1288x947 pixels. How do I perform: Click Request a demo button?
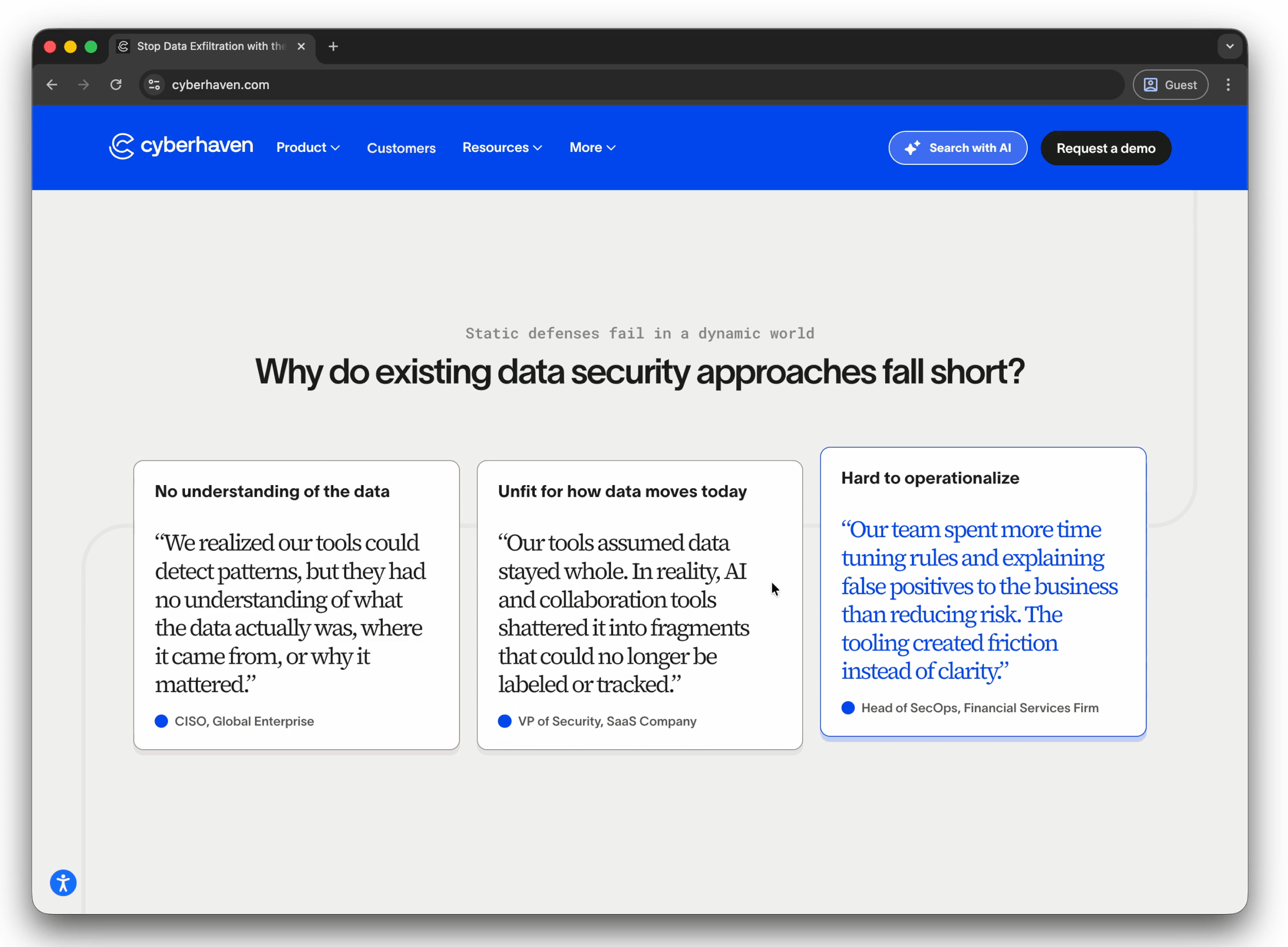pyautogui.click(x=1105, y=148)
